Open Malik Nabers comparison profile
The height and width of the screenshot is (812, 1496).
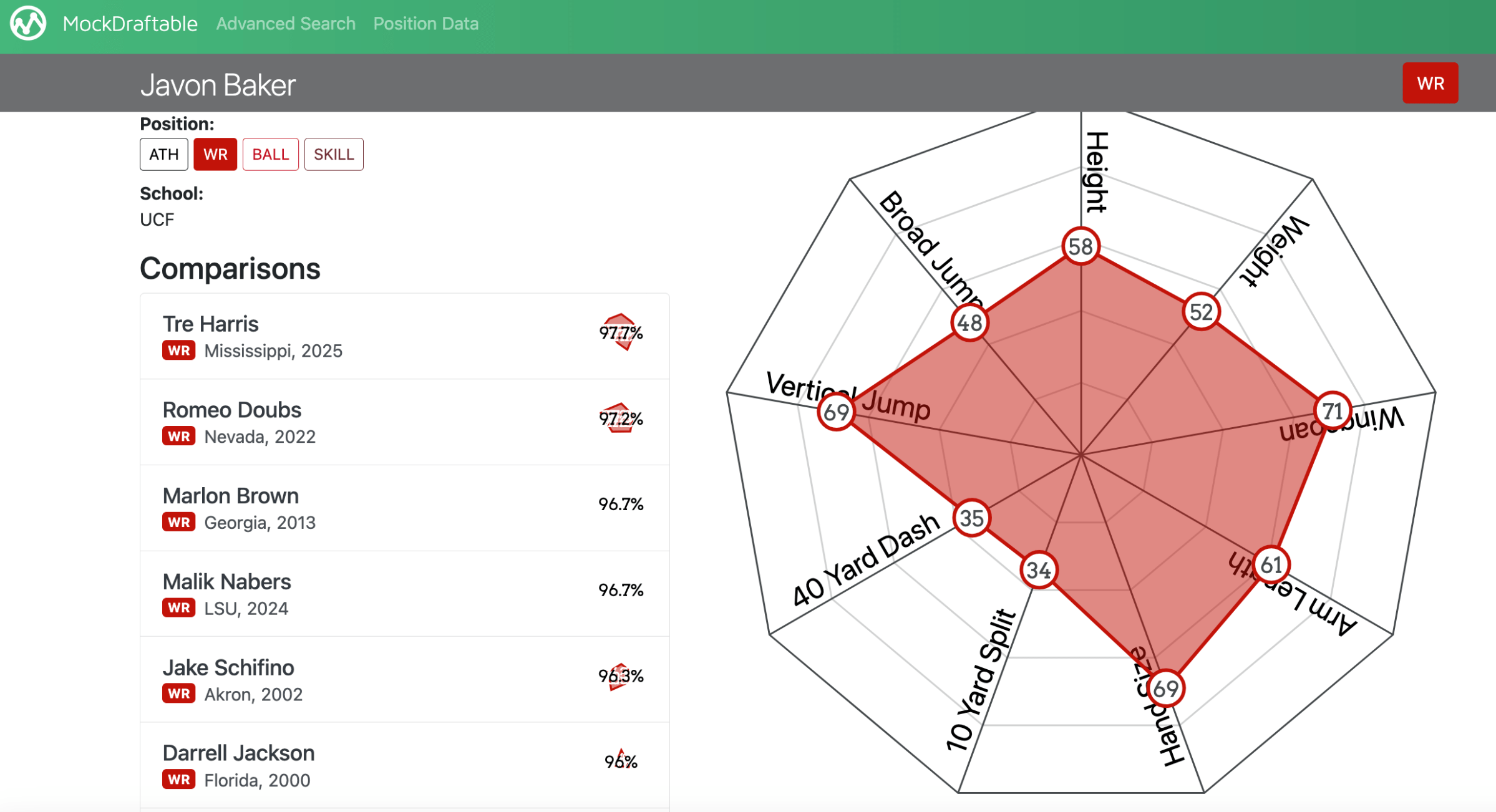[227, 582]
